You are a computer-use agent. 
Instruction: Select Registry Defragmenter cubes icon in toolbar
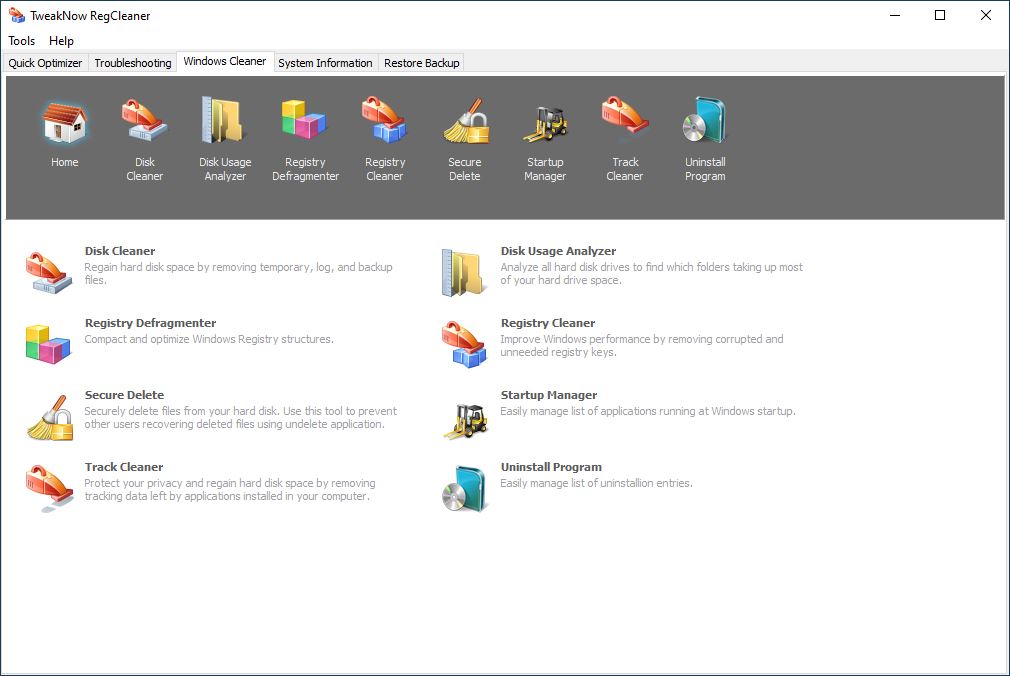point(304,120)
